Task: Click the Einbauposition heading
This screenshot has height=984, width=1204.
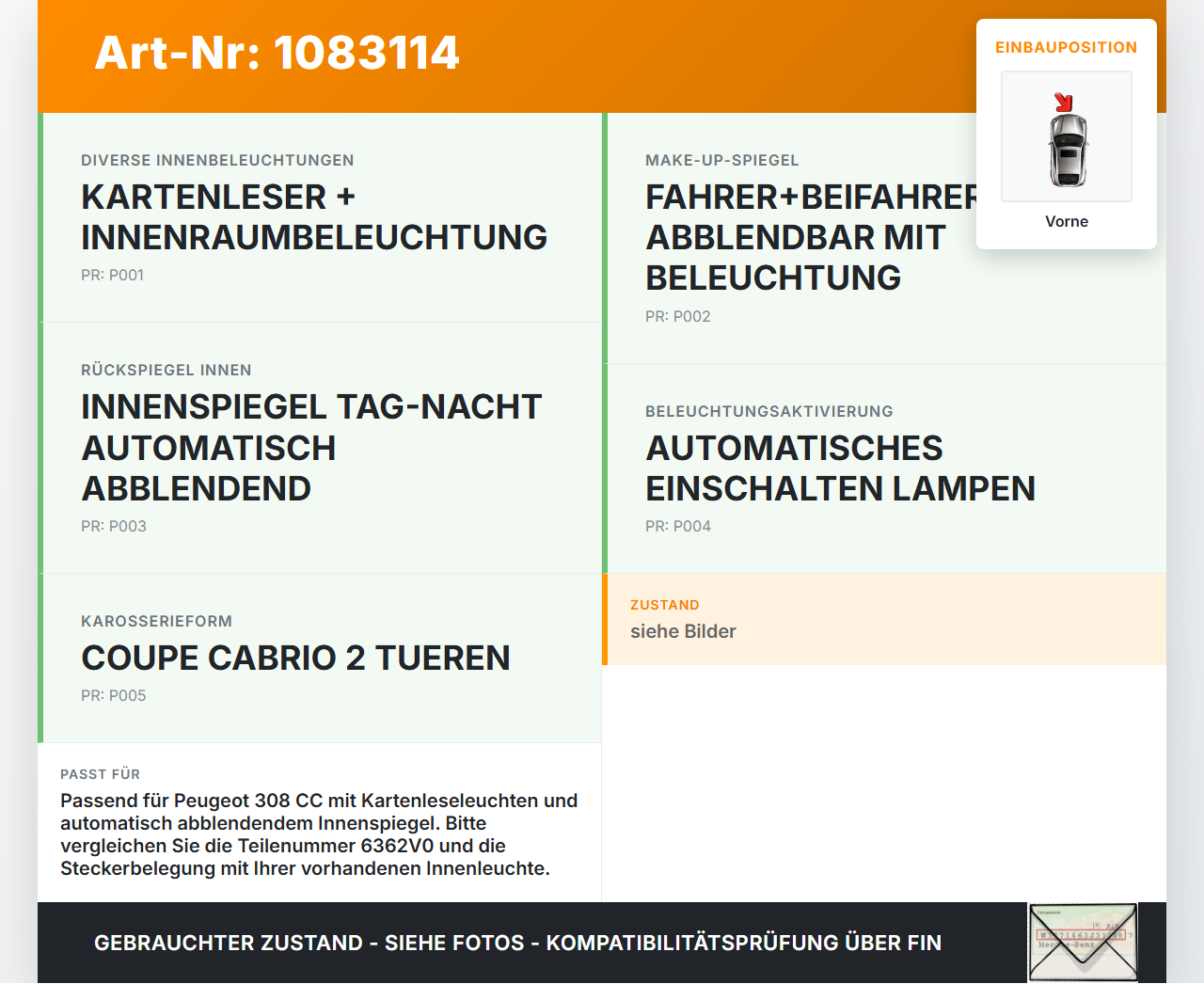Action: tap(1066, 48)
